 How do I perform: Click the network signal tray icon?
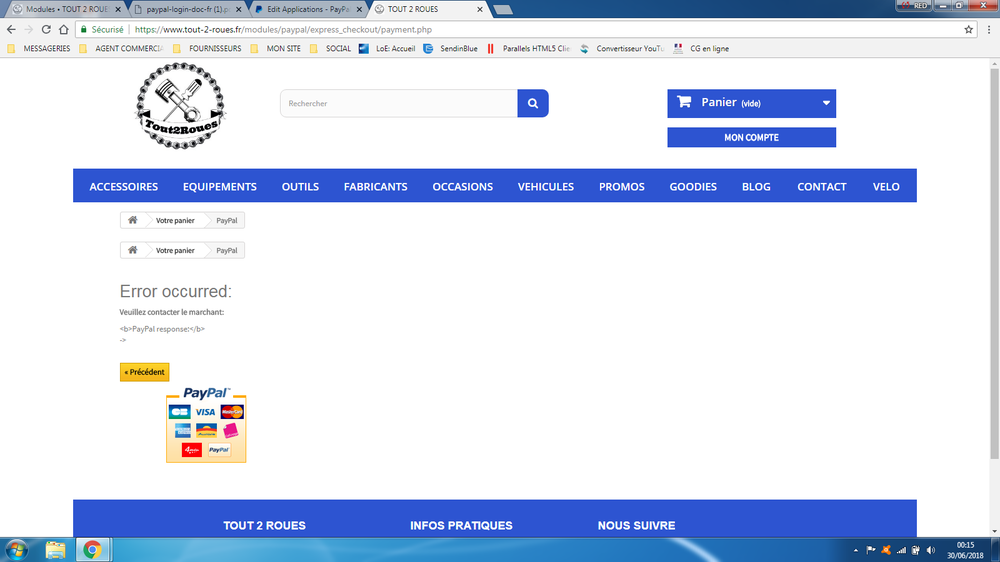pos(901,550)
